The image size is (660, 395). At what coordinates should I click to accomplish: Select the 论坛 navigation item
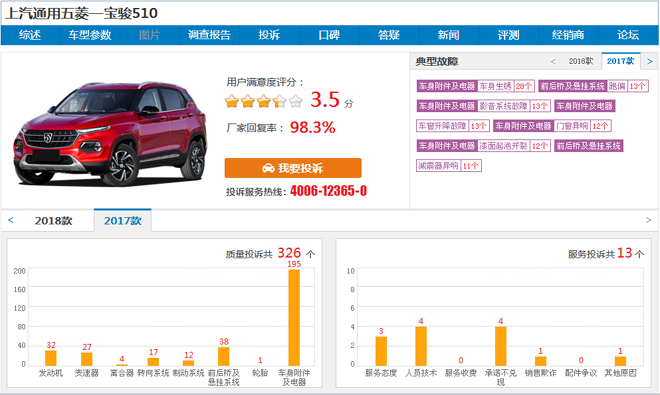click(x=628, y=35)
